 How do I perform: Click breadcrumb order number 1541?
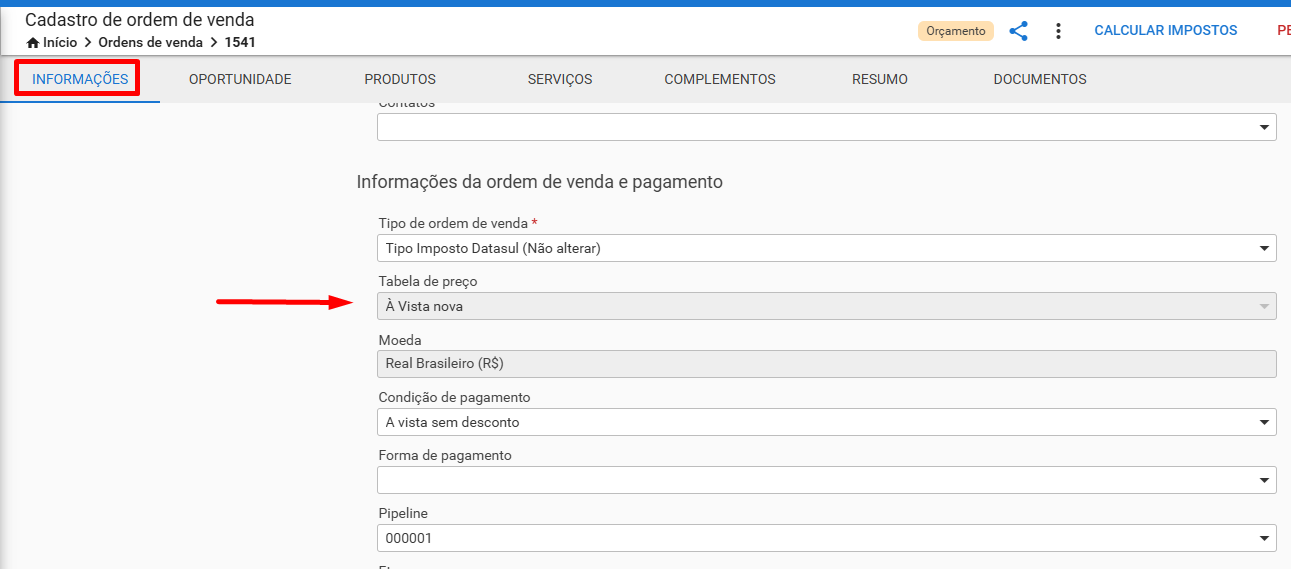click(x=240, y=43)
